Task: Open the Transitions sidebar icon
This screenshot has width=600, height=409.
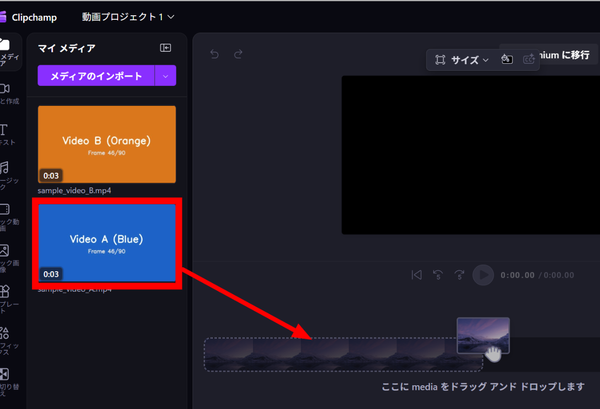Action: click(x=9, y=382)
